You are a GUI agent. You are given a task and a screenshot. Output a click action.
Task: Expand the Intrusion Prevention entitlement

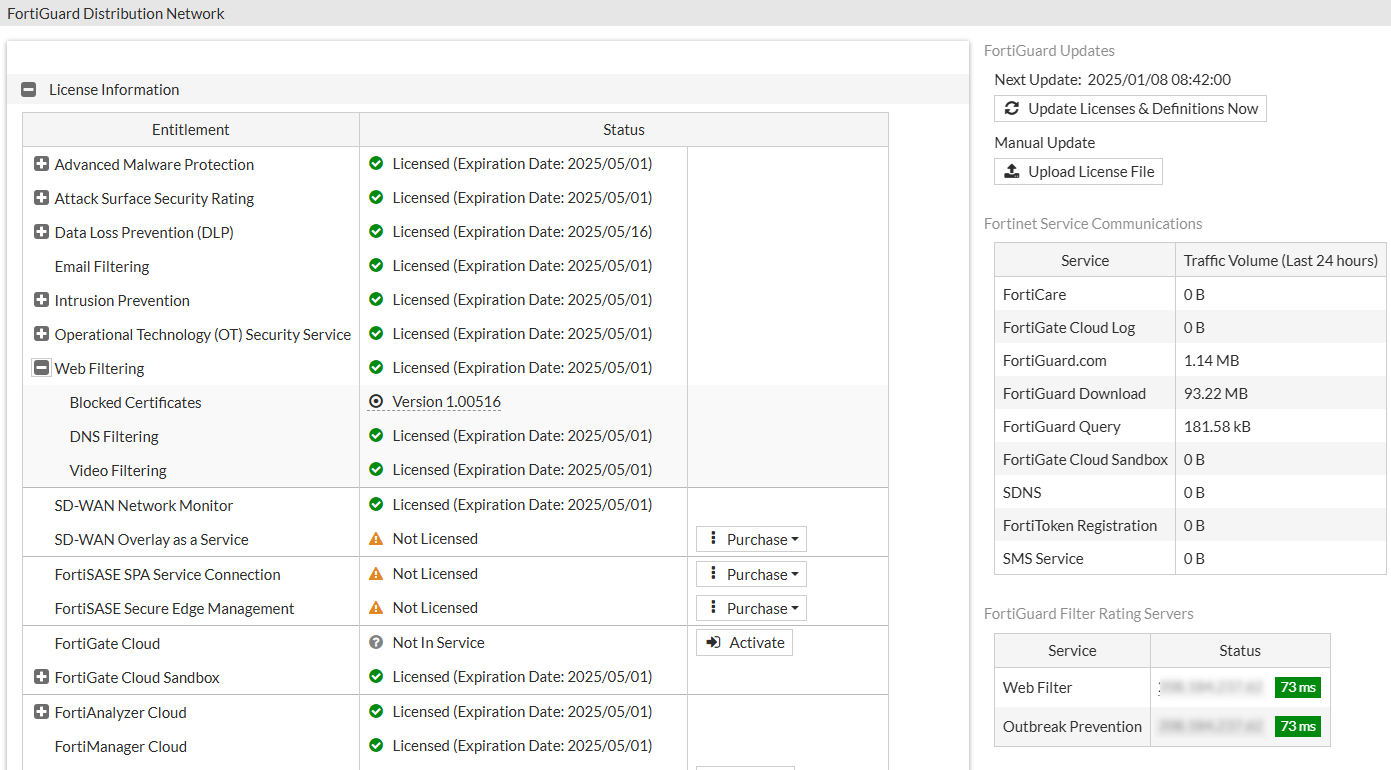41,300
